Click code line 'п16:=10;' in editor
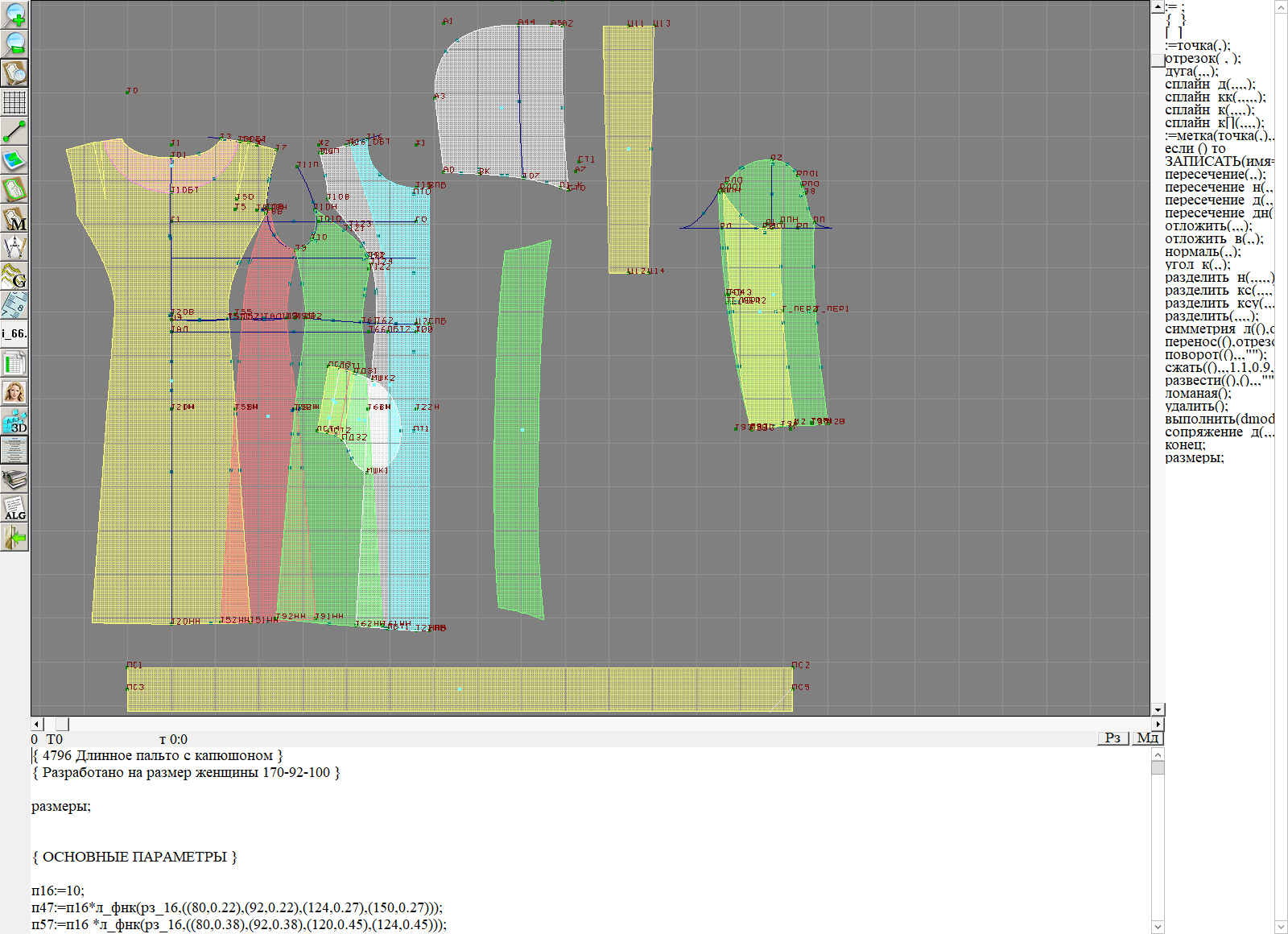1288x934 pixels. (58, 891)
